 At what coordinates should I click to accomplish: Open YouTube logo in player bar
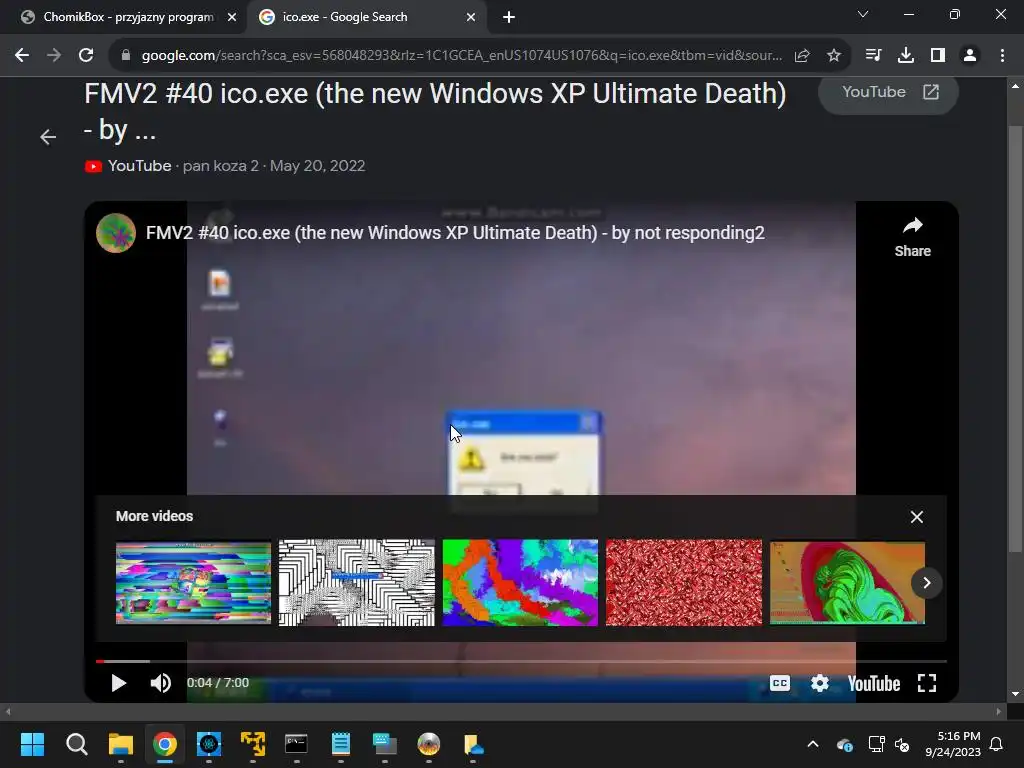(874, 684)
